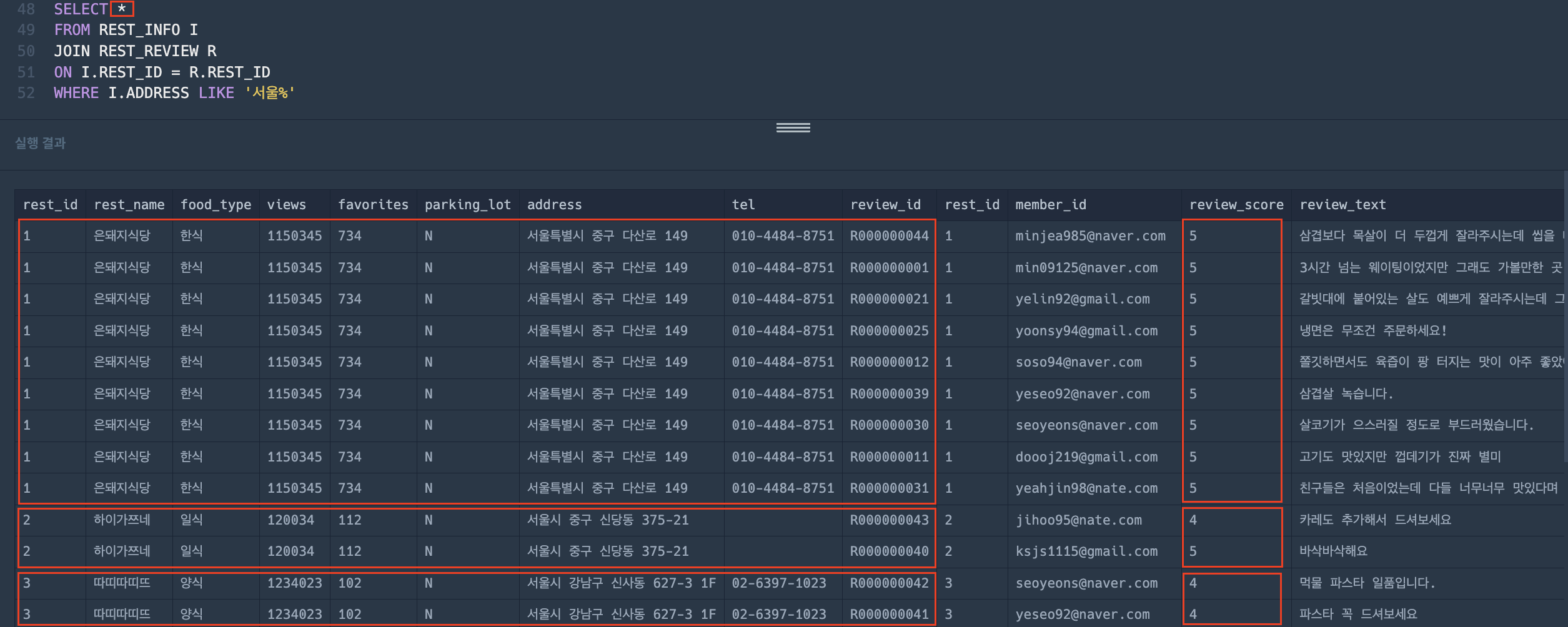Click the parking_lot column header
The image size is (1568, 627).
467,205
